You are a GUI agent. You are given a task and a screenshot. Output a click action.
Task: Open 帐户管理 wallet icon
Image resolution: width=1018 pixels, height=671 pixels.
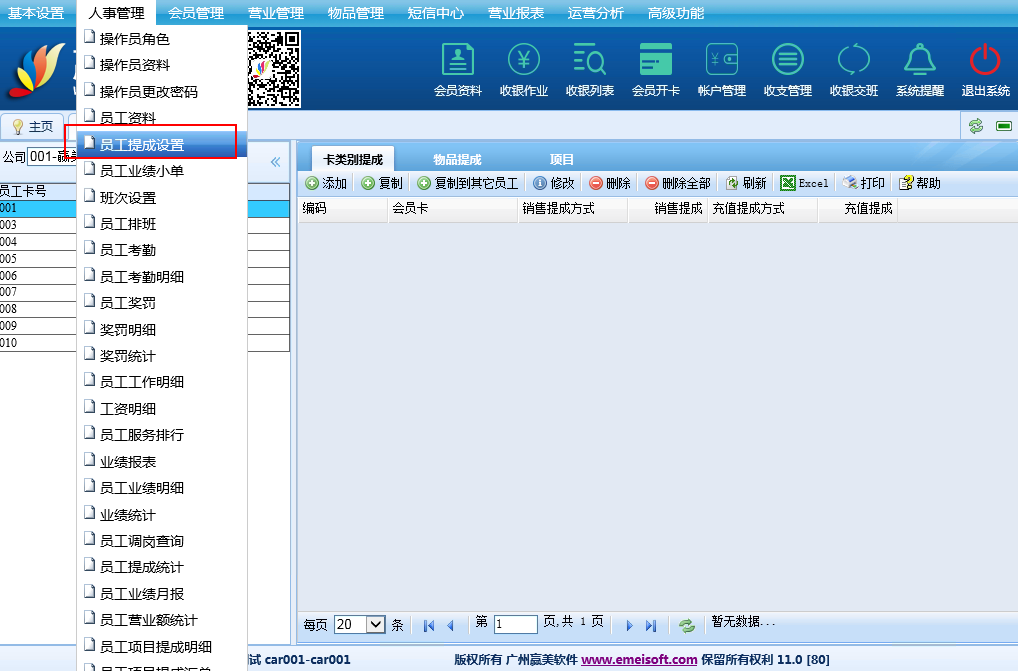click(x=721, y=61)
